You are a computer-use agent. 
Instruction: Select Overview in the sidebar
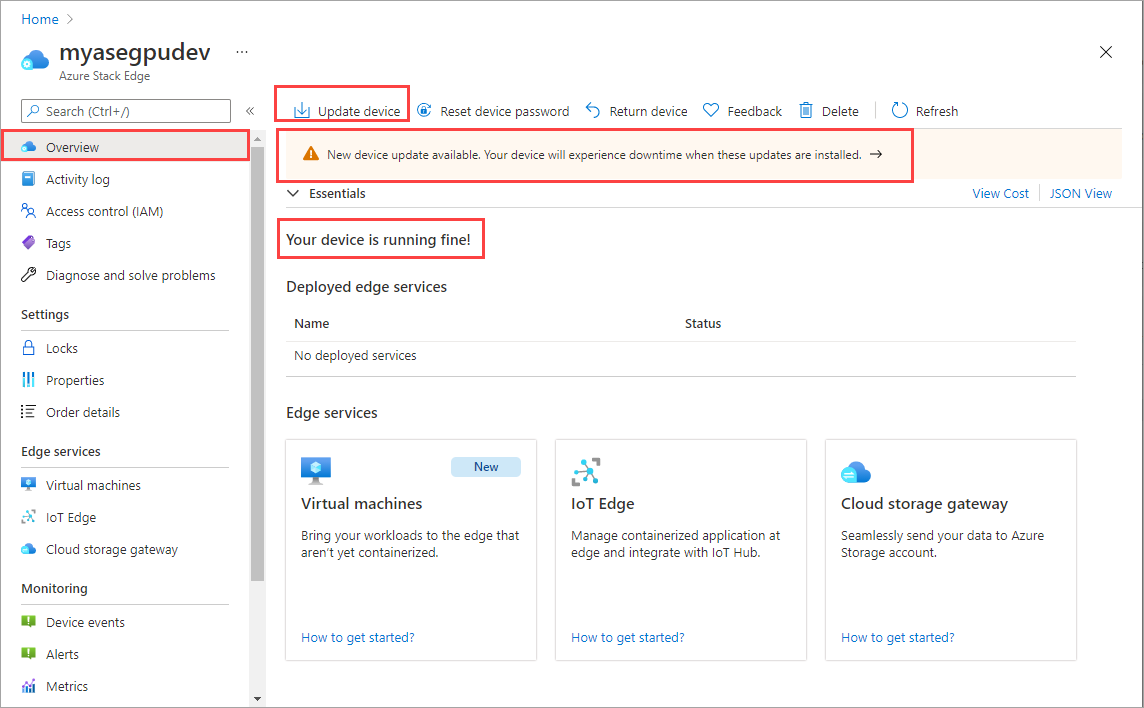70,145
